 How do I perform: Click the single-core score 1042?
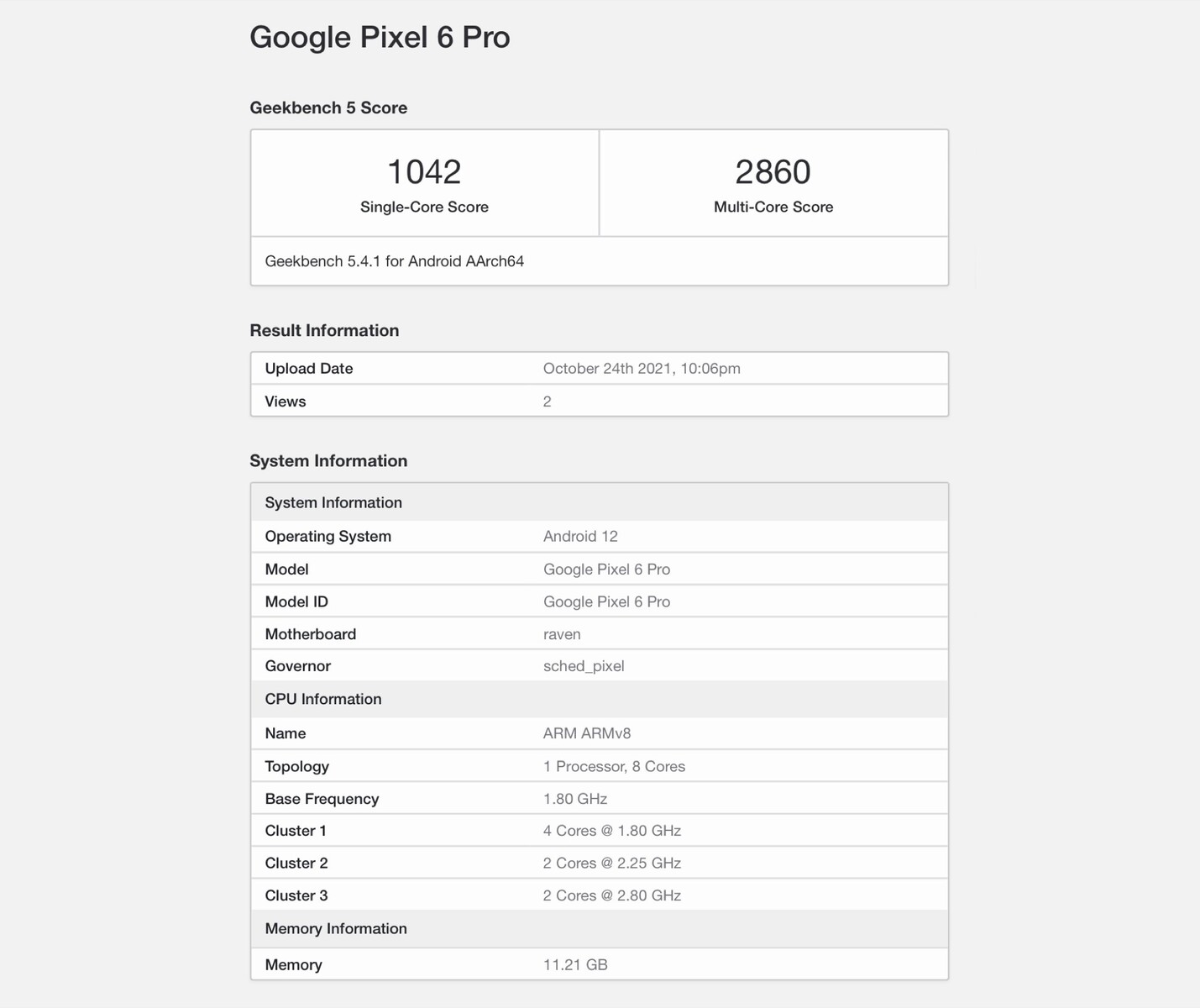pyautogui.click(x=424, y=172)
